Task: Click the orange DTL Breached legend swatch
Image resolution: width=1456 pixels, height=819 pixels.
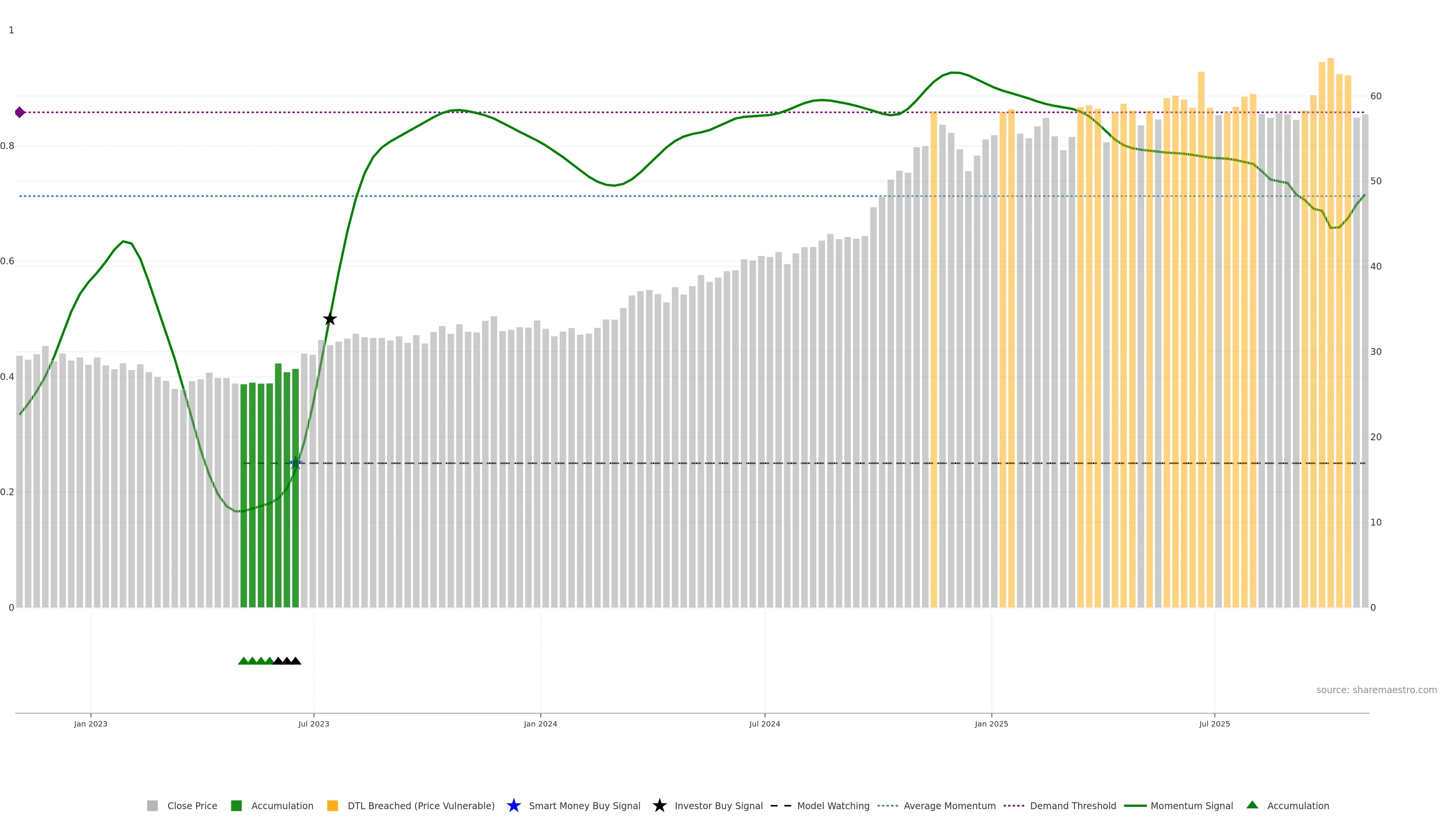Action: [333, 806]
